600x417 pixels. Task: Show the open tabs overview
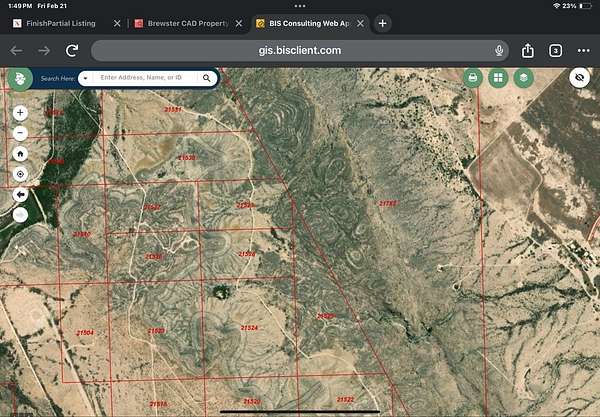[x=555, y=50]
